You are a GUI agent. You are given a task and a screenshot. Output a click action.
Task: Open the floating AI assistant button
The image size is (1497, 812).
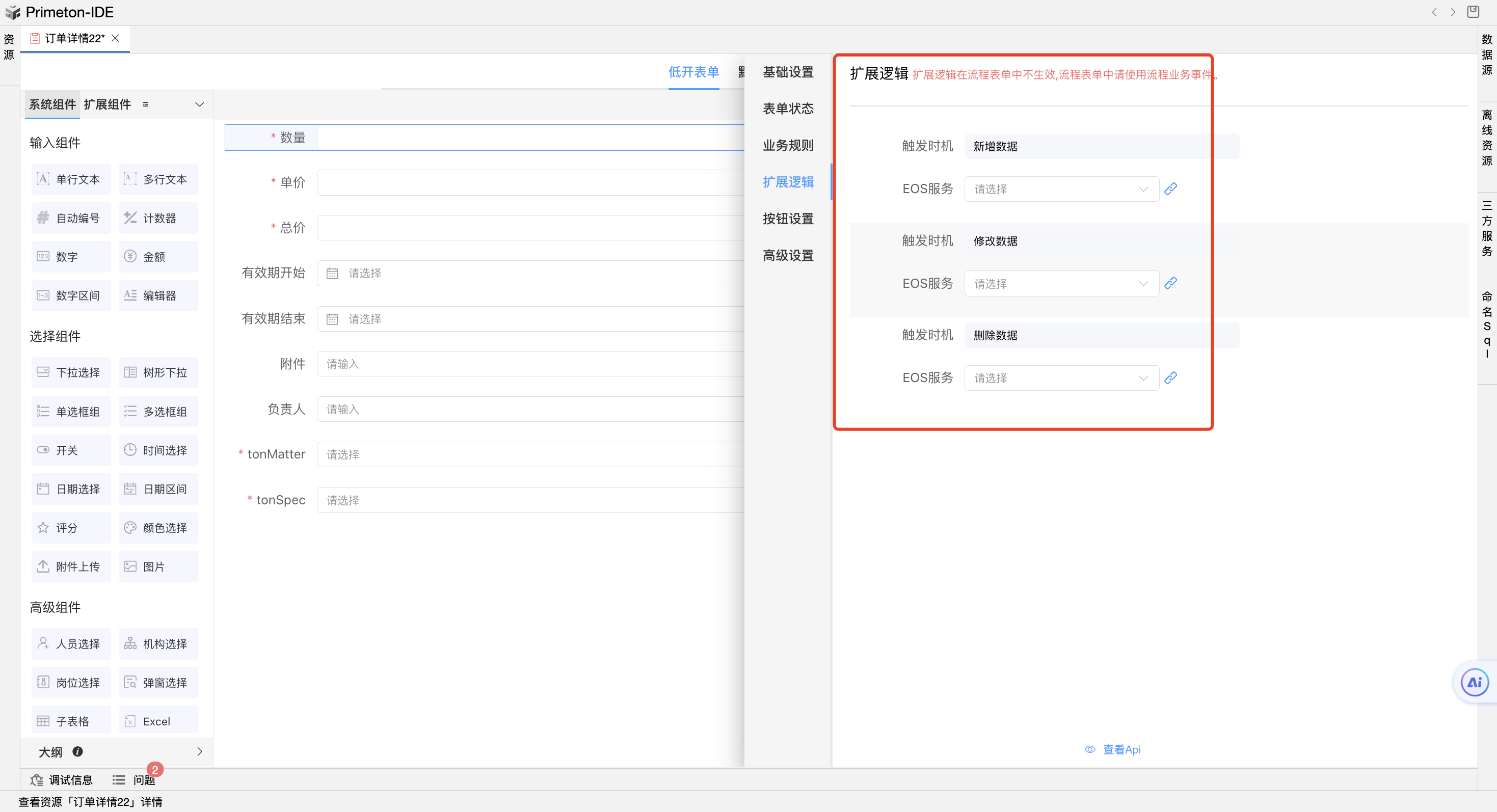click(x=1475, y=683)
